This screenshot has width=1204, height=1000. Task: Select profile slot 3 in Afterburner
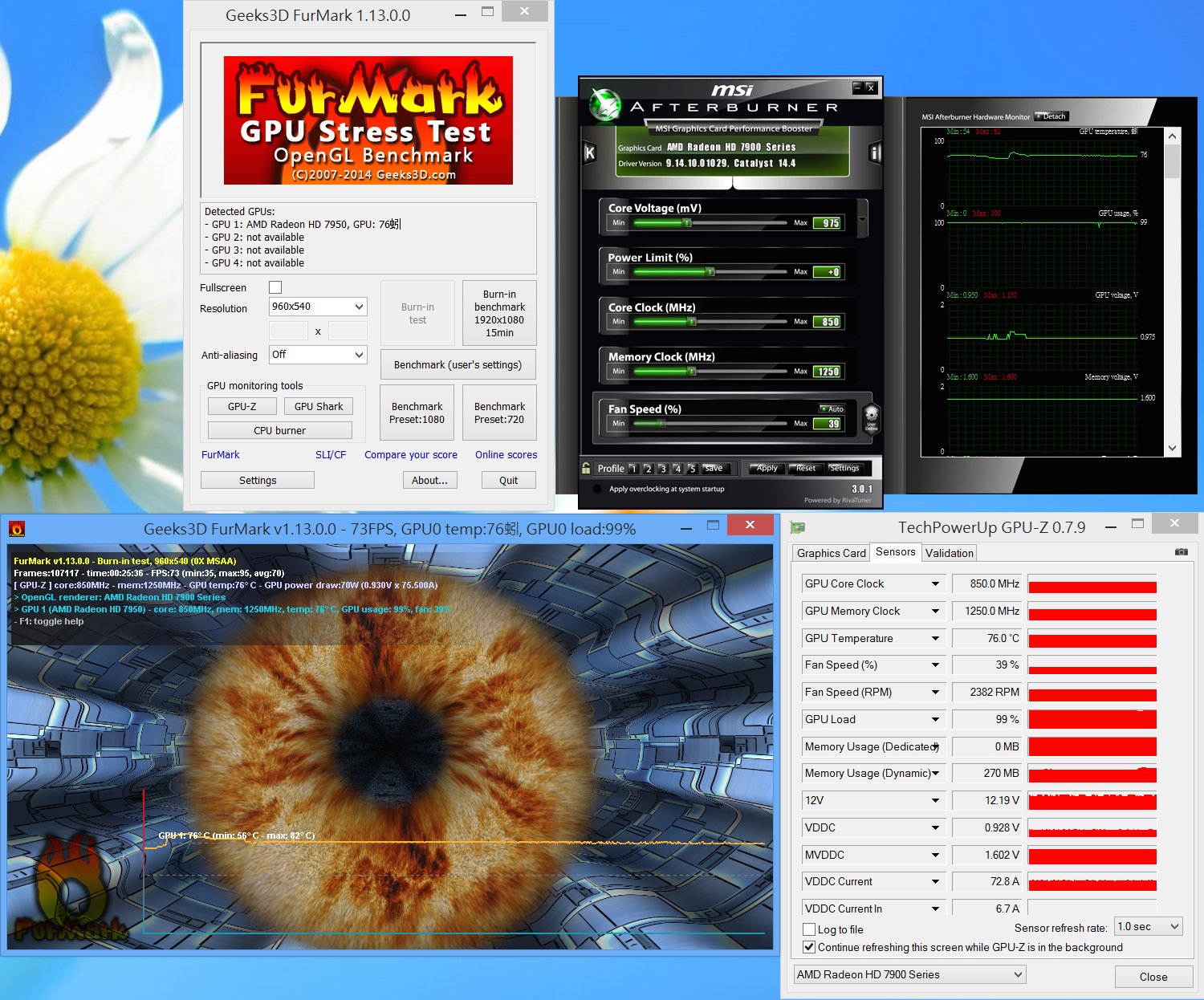662,469
